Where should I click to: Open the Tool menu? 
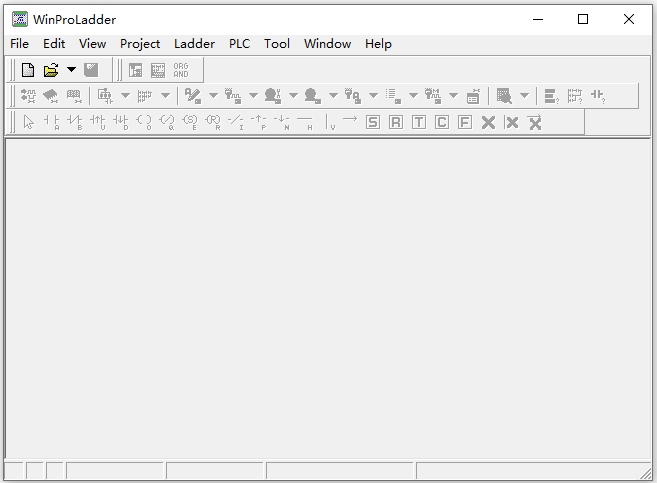(x=277, y=44)
